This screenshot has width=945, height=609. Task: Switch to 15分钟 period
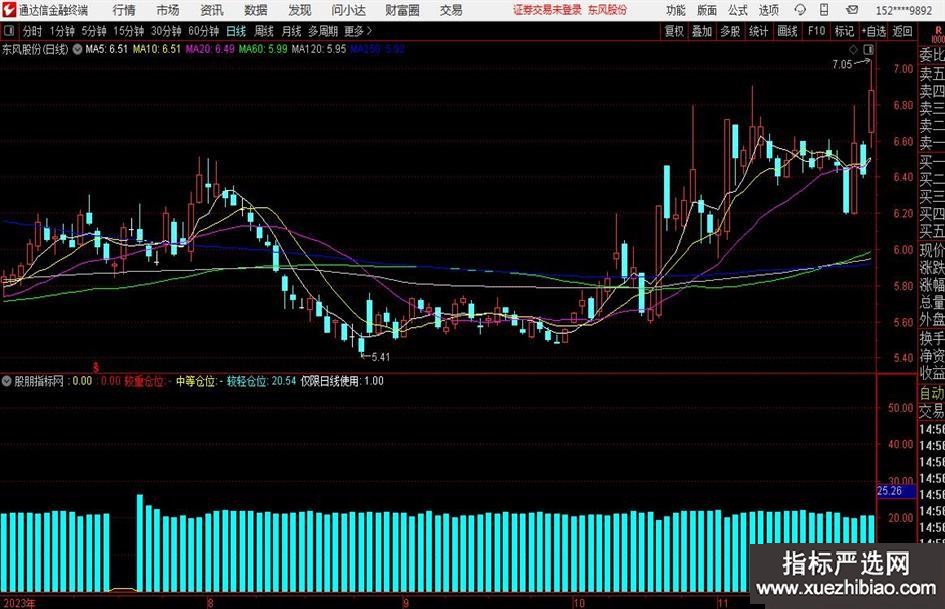129,31
